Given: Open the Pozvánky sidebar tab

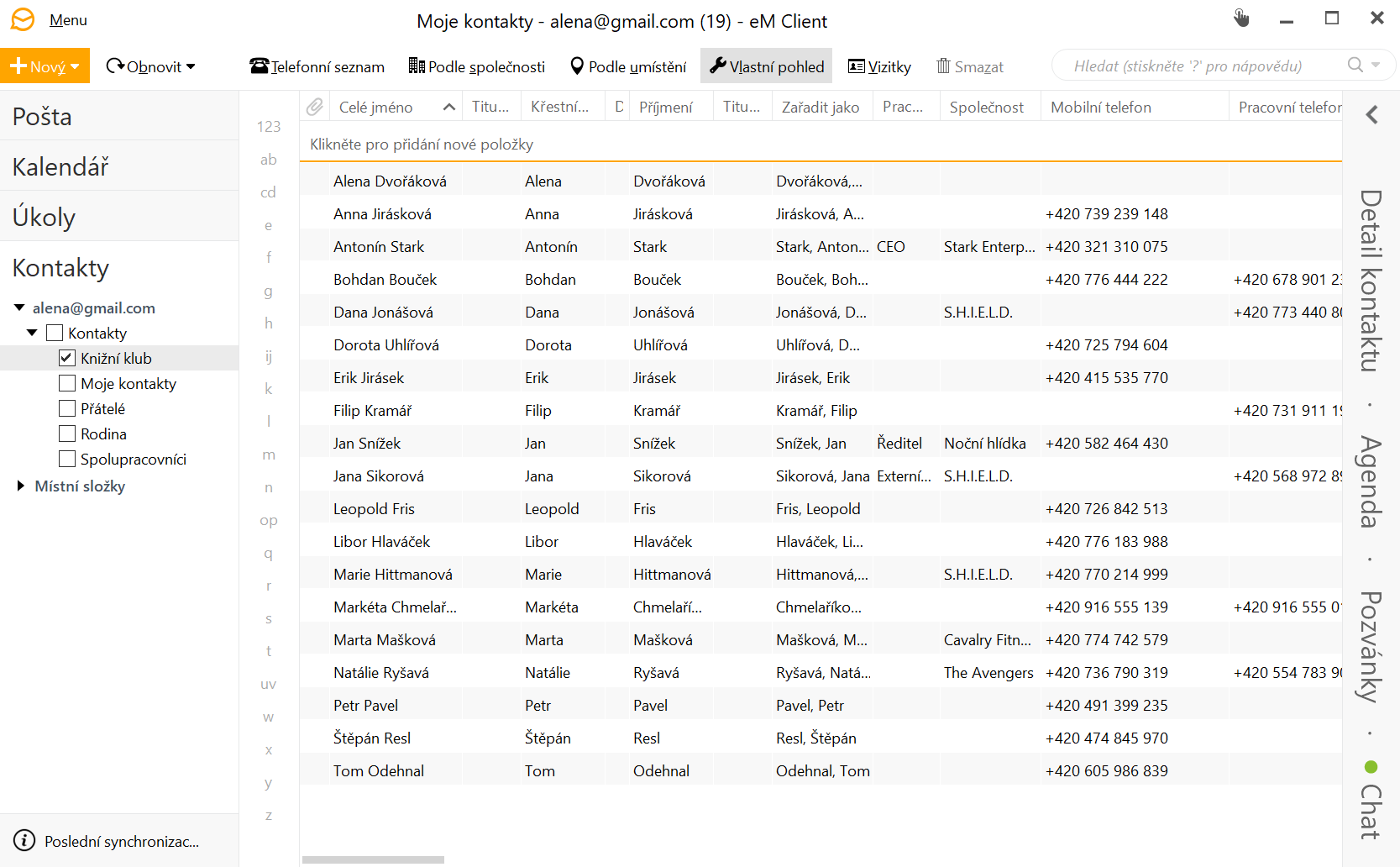Looking at the screenshot, I should click(x=1371, y=646).
